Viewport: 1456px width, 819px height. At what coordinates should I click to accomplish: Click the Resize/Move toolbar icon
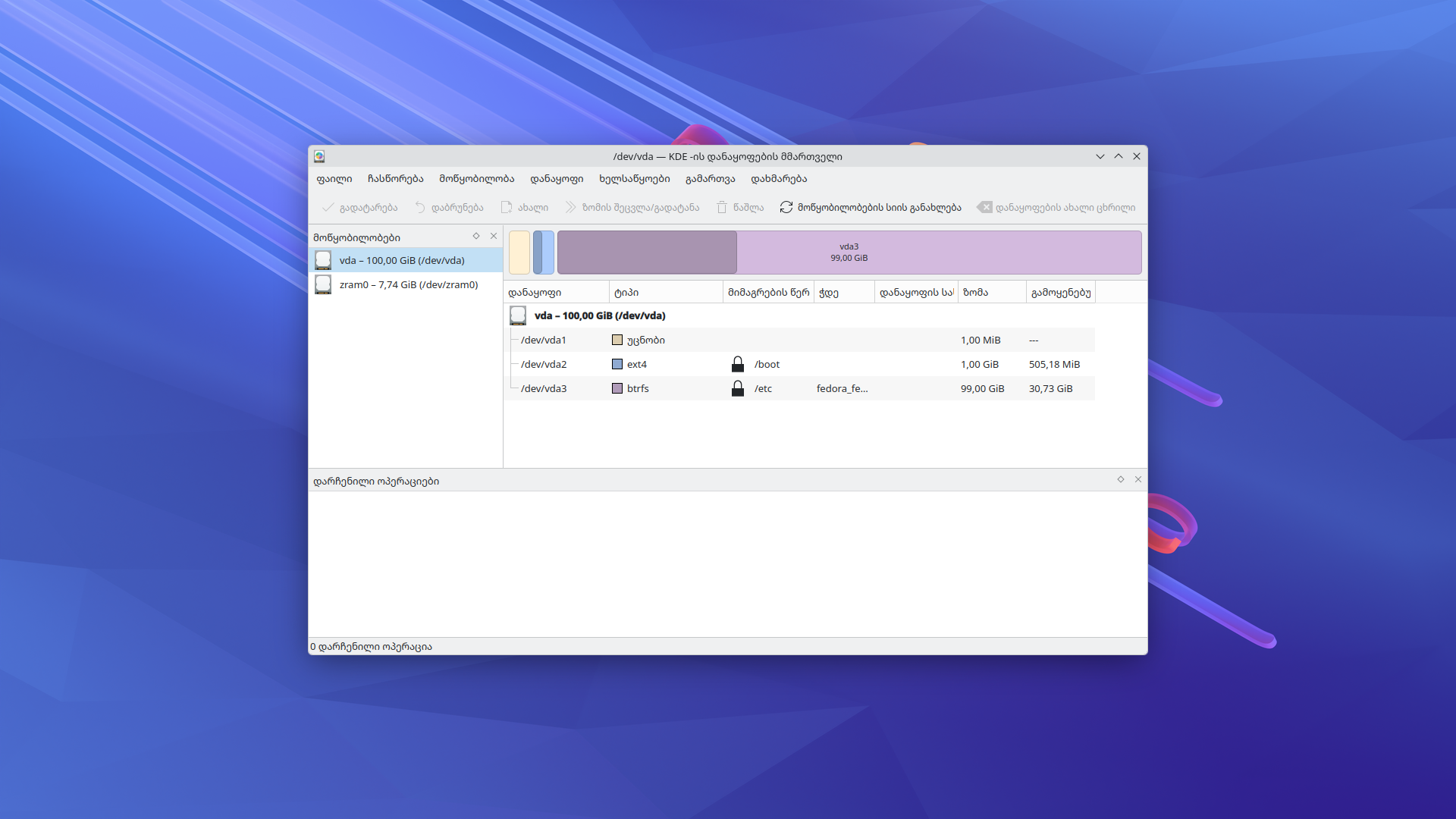(x=570, y=207)
